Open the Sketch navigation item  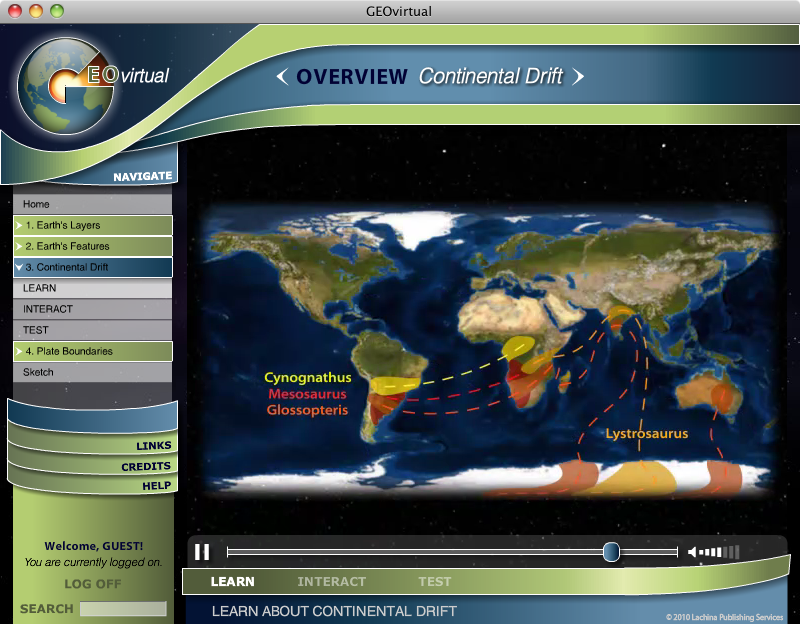pyautogui.click(x=92, y=372)
